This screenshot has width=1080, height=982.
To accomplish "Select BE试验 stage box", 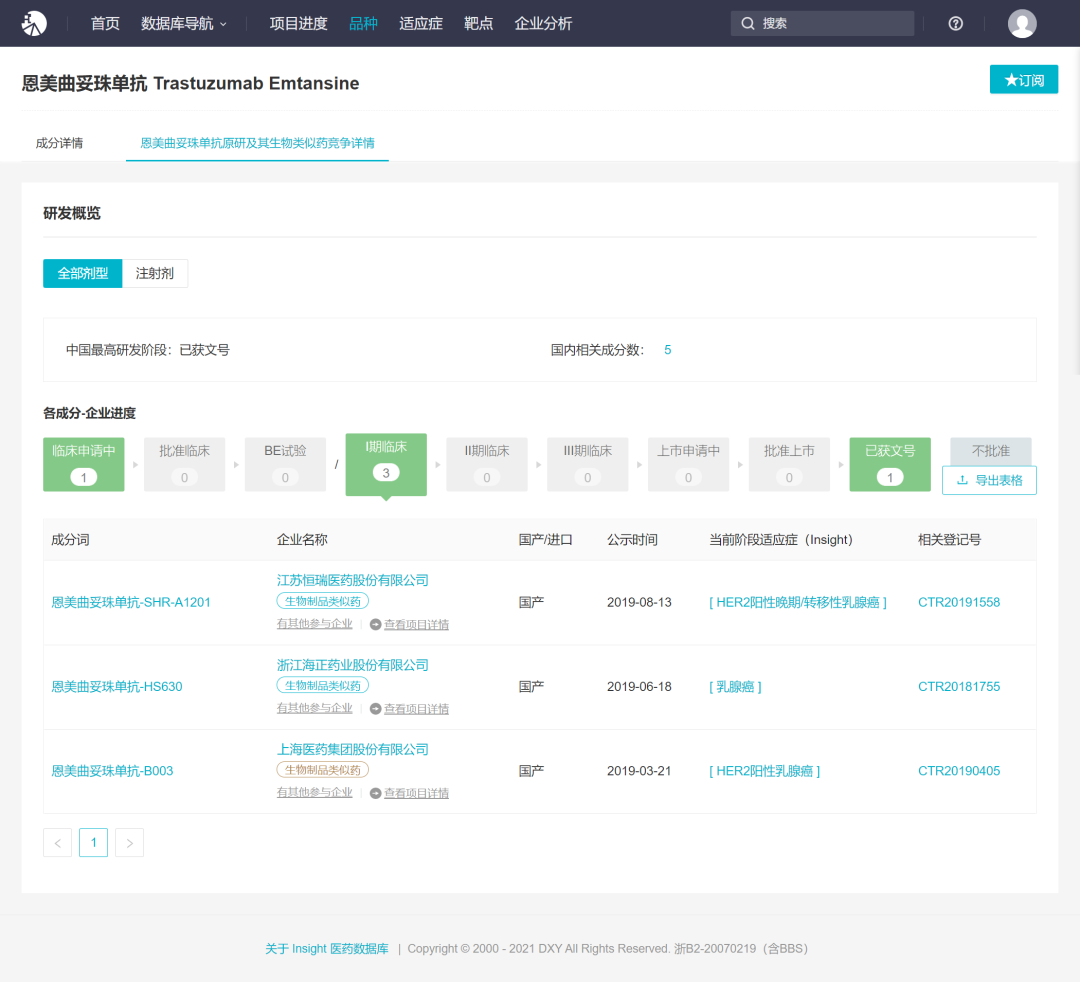I will [x=285, y=464].
